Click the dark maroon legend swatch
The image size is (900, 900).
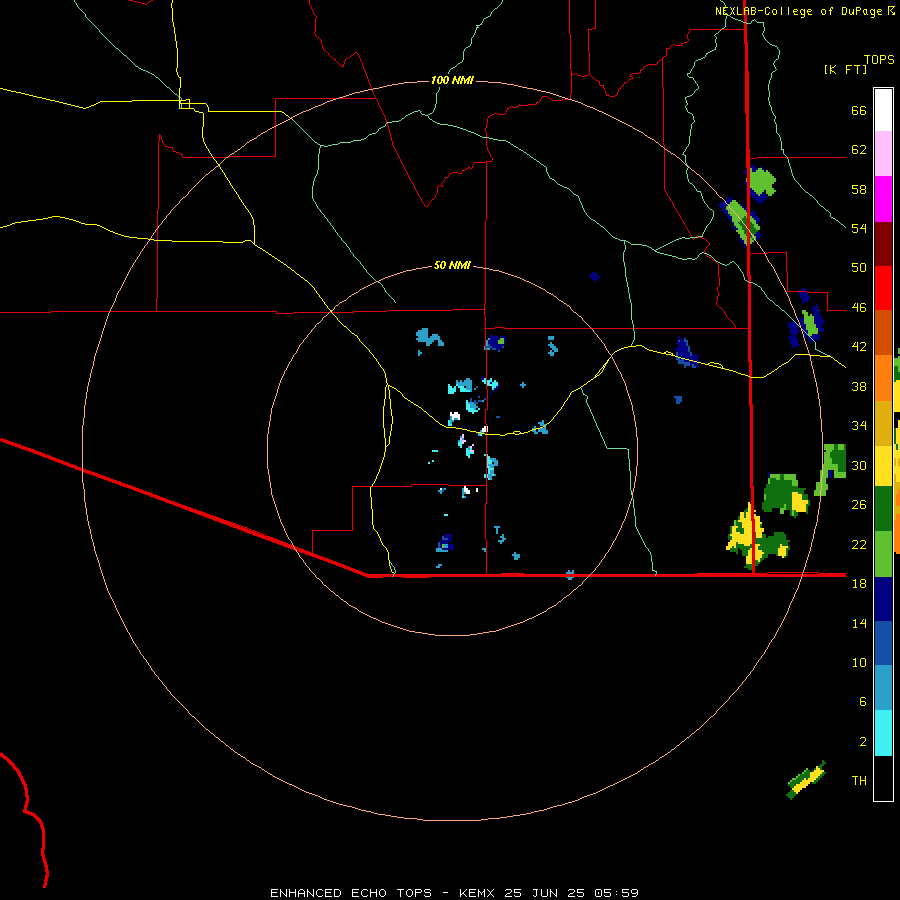(x=883, y=243)
